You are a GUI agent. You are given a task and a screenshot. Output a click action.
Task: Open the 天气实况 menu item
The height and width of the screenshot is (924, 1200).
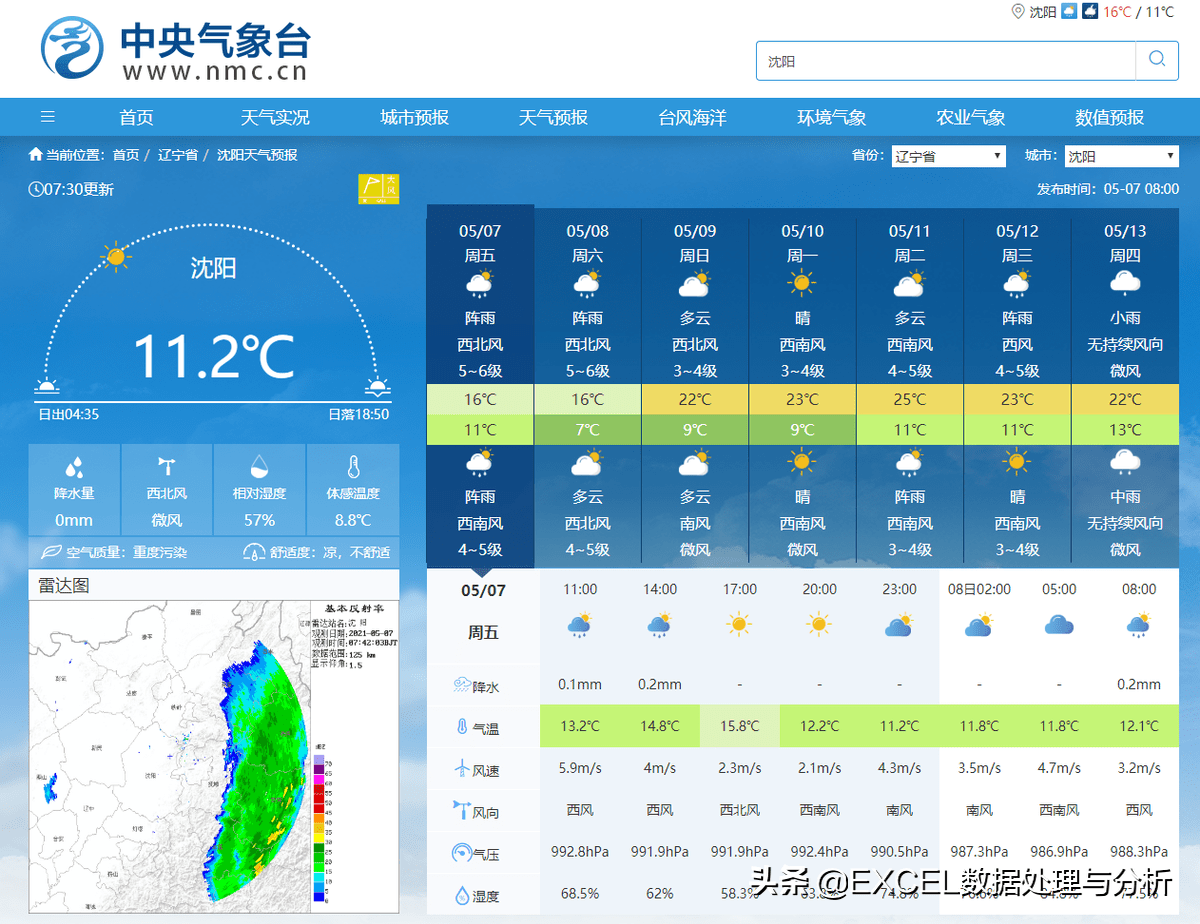click(275, 117)
